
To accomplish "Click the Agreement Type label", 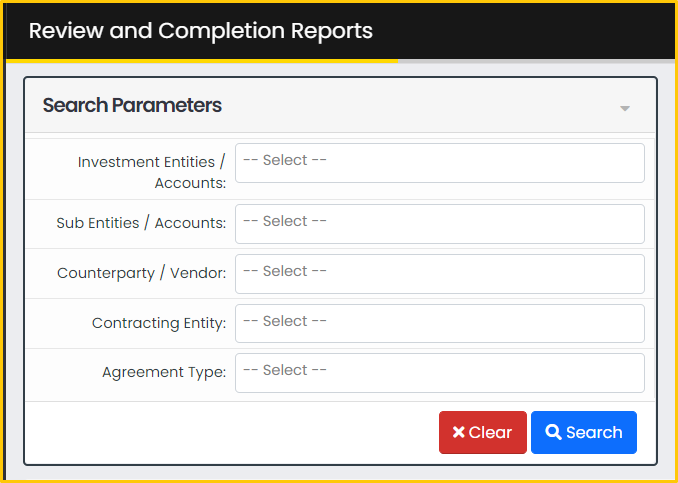I will coord(164,372).
